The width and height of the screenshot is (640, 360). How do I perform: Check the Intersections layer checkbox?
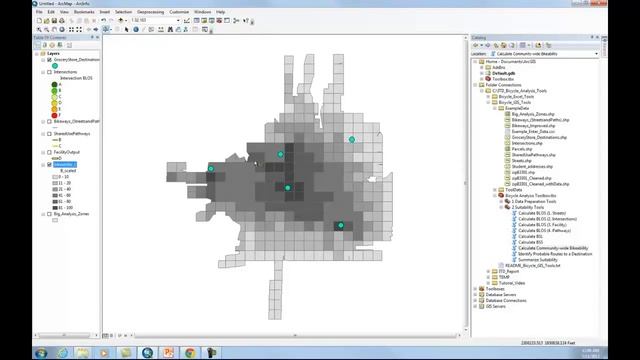49,72
